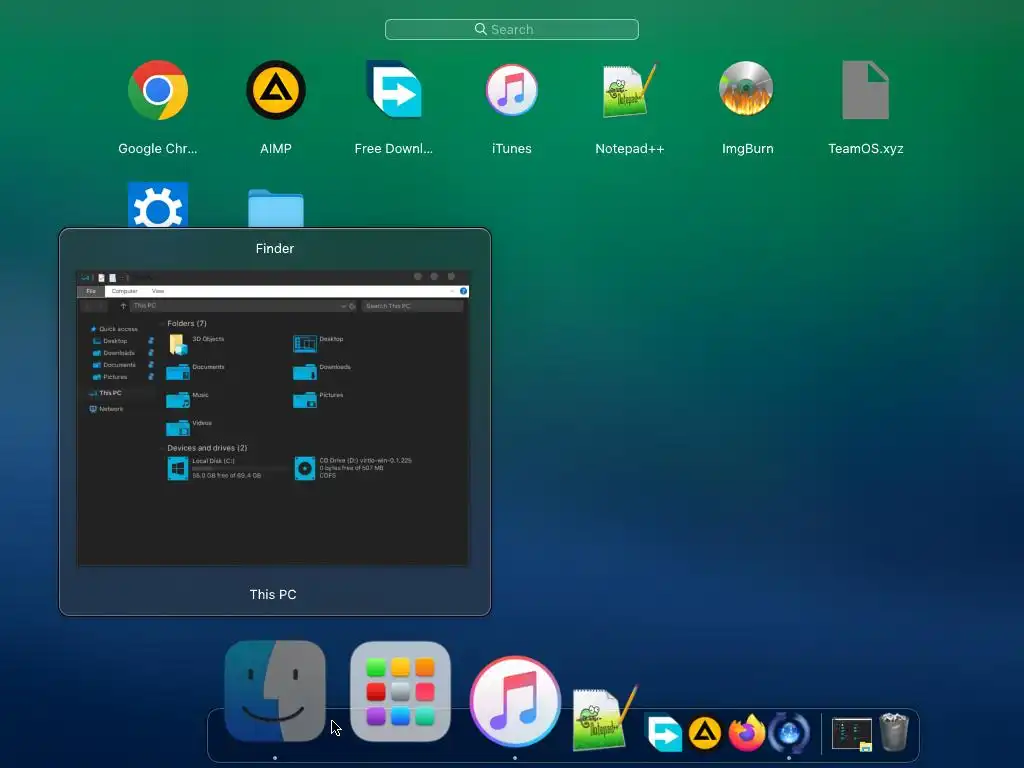Viewport: 1024px width, 768px height.
Task: Click the iTunes label under its launchpad icon
Action: click(x=511, y=148)
